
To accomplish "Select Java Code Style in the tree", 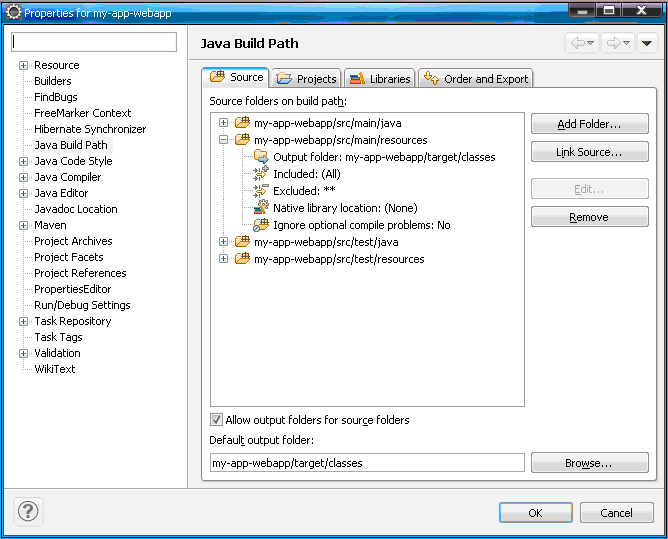I will pyautogui.click(x=73, y=161).
